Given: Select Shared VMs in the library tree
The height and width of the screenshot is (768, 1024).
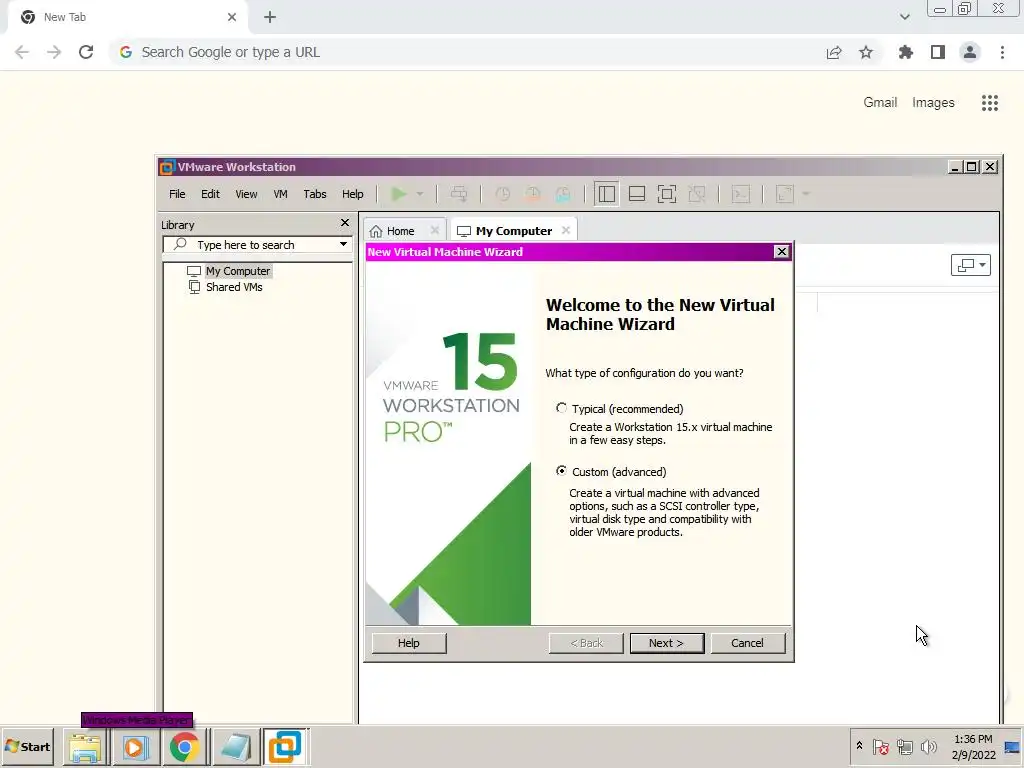Looking at the screenshot, I should [x=234, y=287].
